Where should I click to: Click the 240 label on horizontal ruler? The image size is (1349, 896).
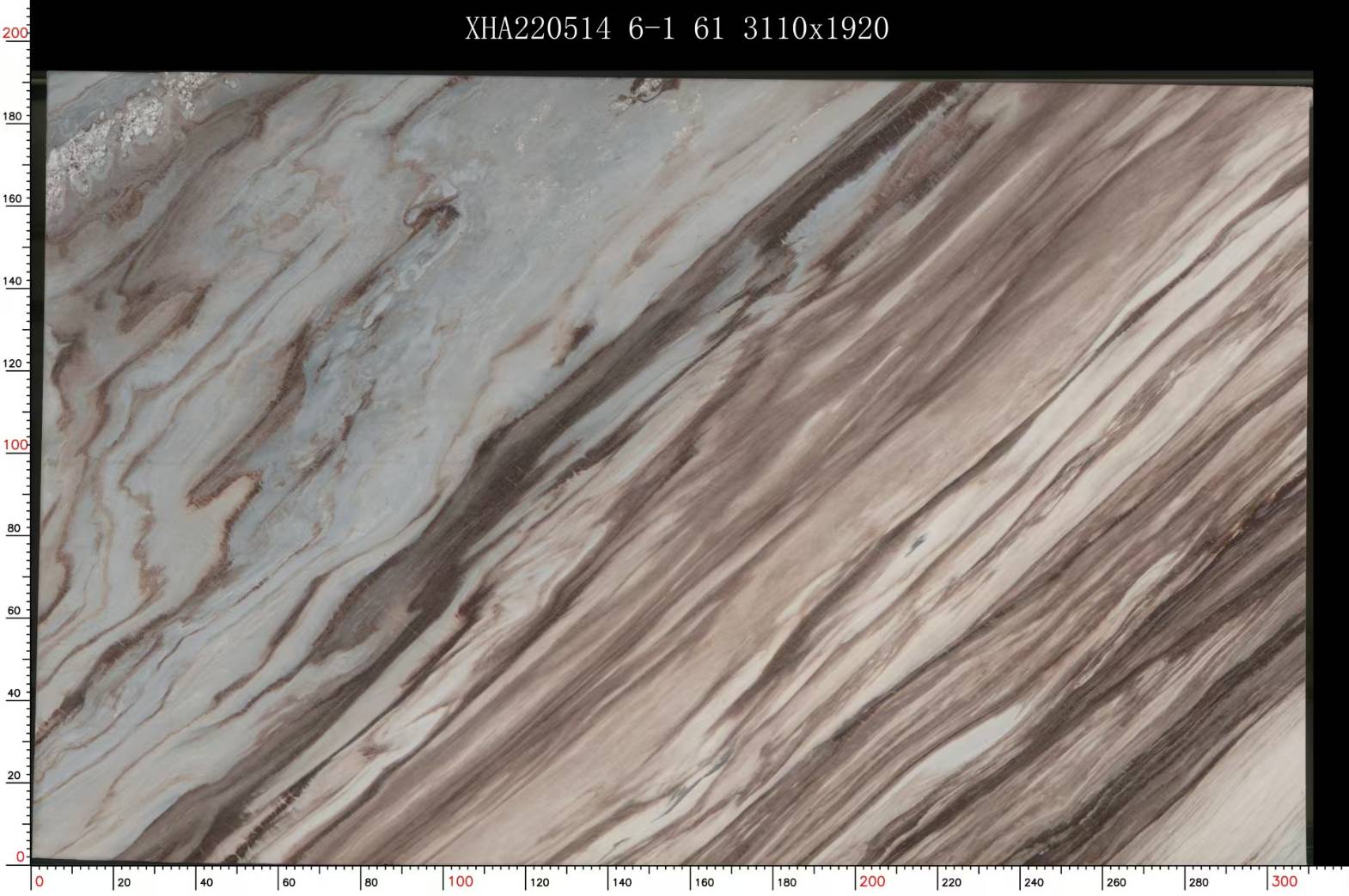click(x=1034, y=882)
